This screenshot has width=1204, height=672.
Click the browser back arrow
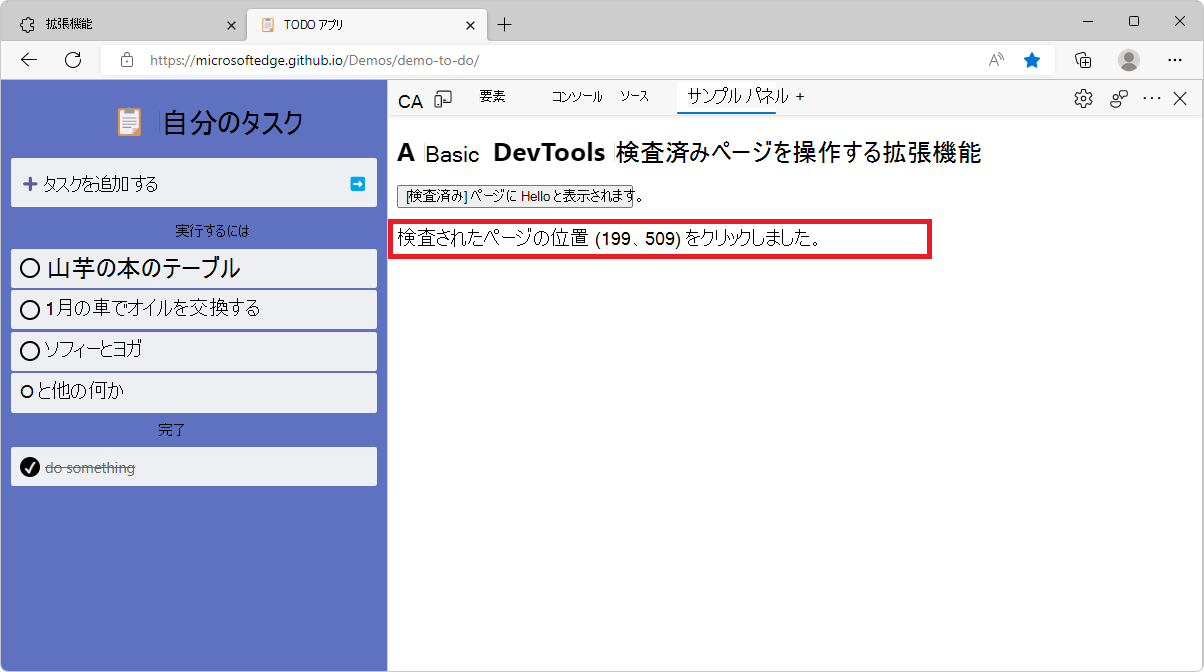pos(28,60)
